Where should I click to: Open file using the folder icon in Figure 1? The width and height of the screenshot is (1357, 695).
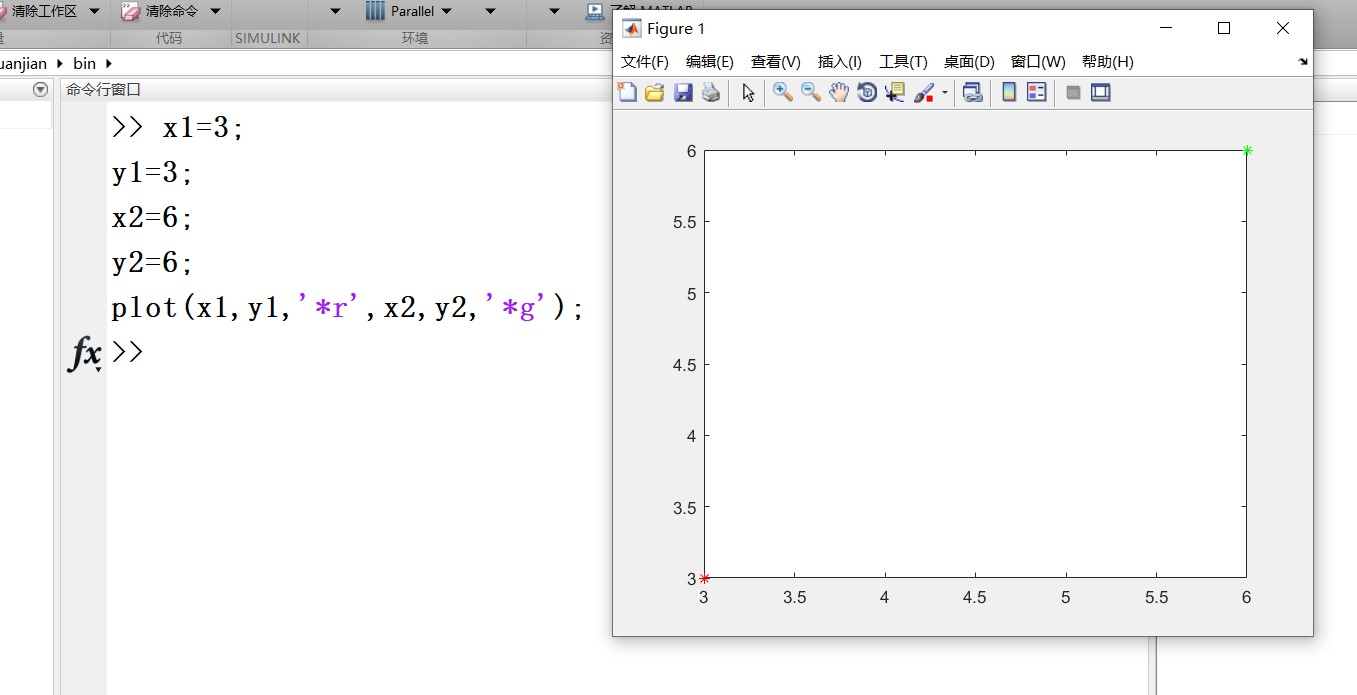point(655,93)
